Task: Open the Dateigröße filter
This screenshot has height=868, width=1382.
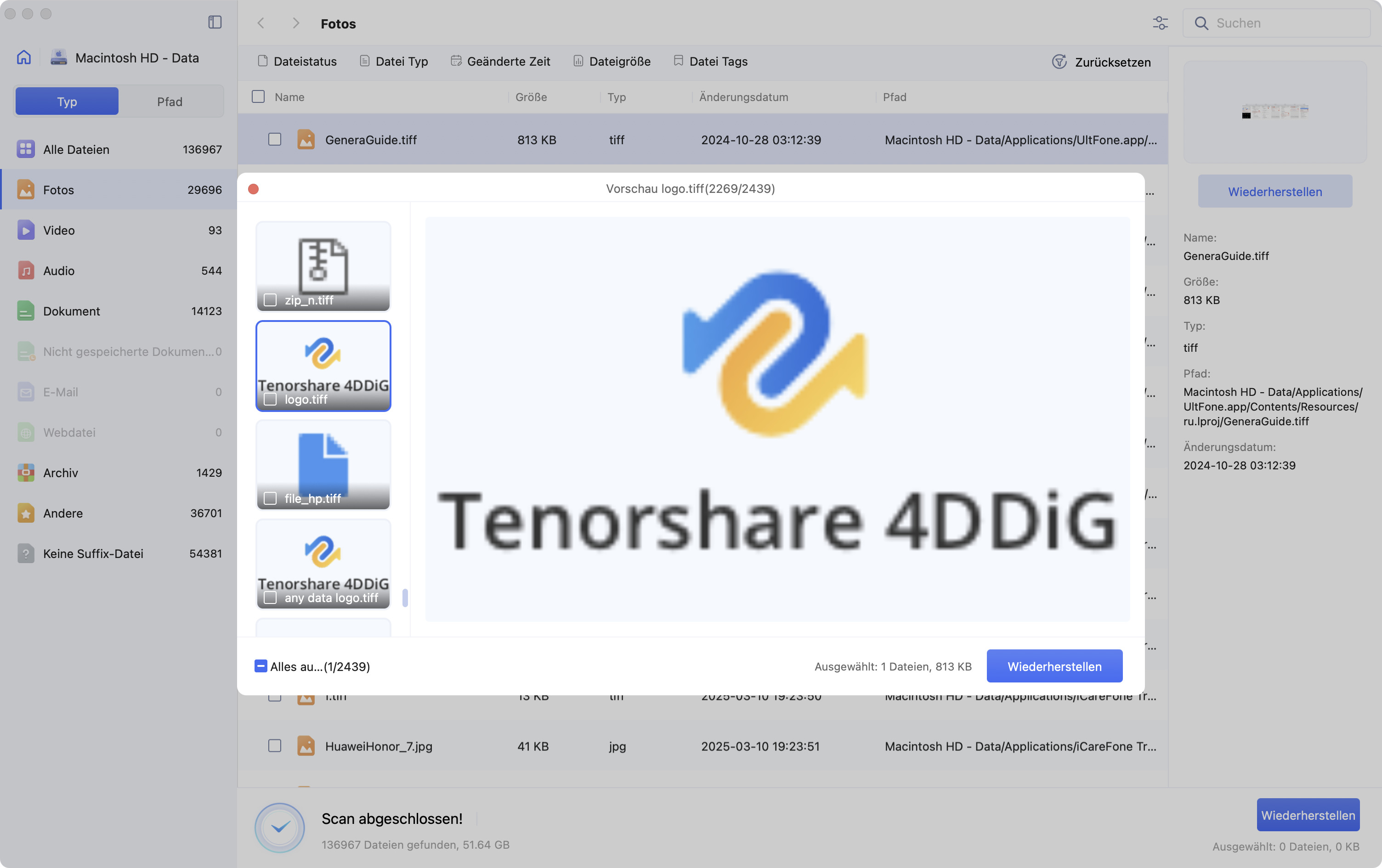Action: click(x=619, y=61)
